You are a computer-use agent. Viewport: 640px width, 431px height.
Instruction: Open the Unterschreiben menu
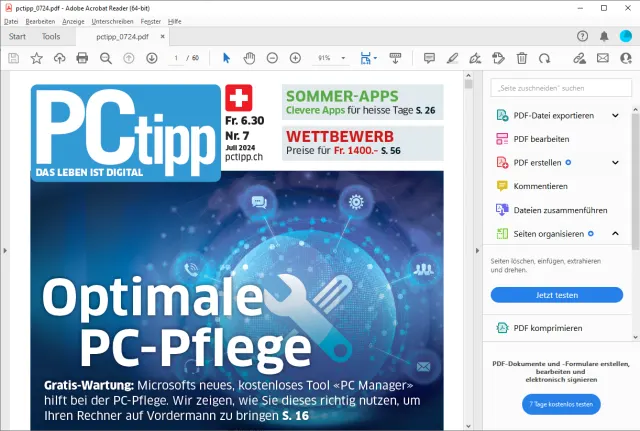point(112,22)
